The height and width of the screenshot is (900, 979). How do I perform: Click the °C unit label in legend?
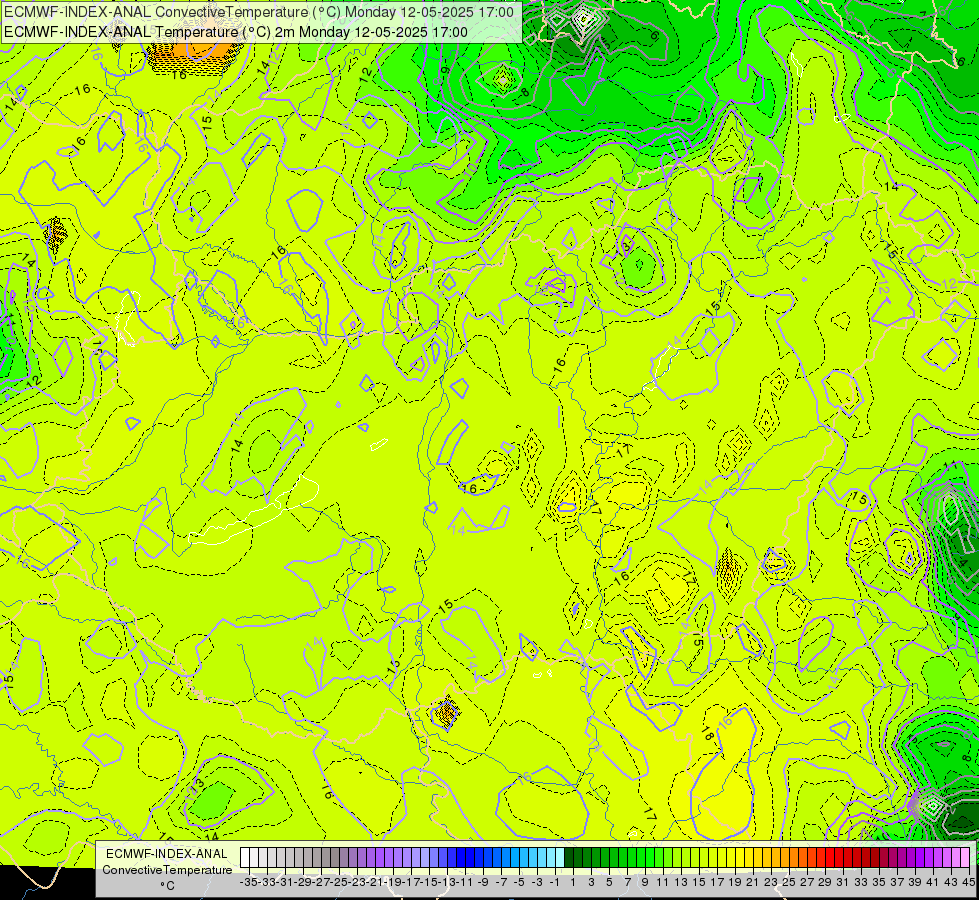click(x=167, y=885)
